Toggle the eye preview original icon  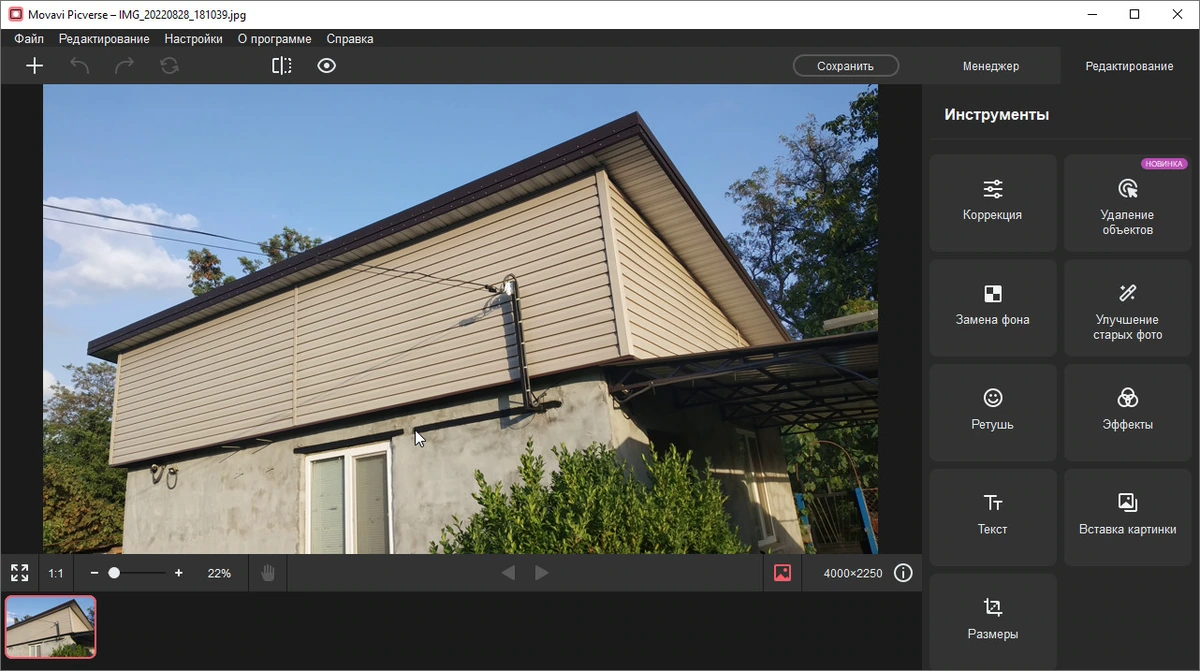(327, 66)
